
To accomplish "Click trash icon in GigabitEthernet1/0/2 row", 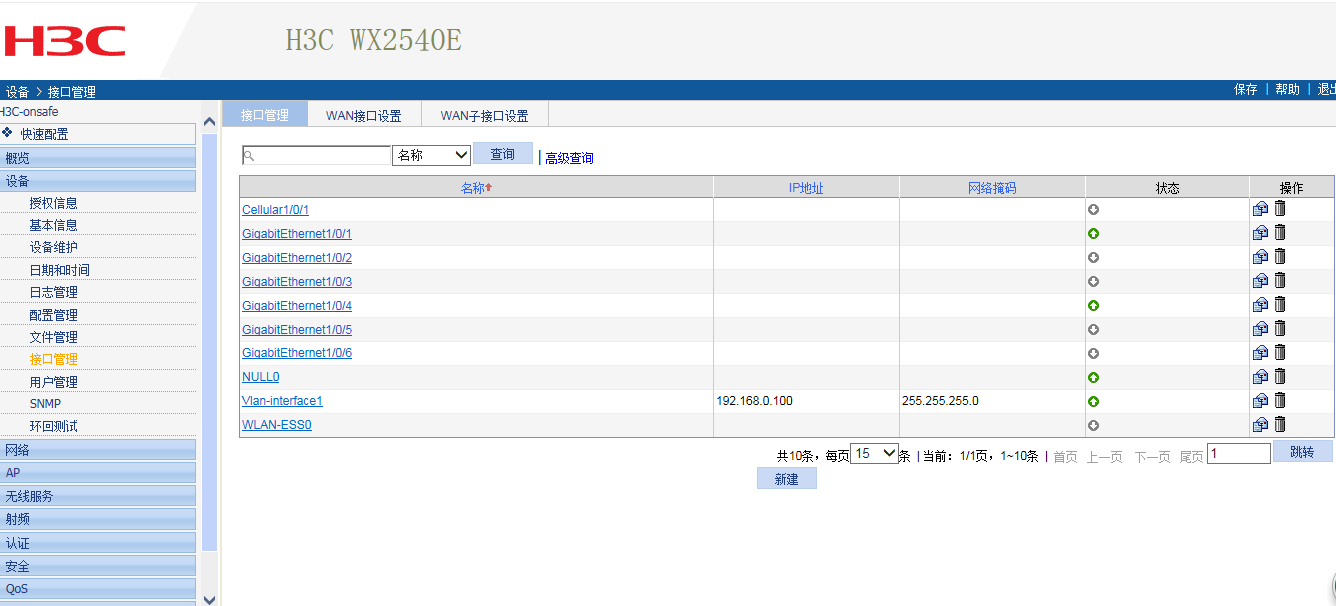I will click(x=1280, y=256).
